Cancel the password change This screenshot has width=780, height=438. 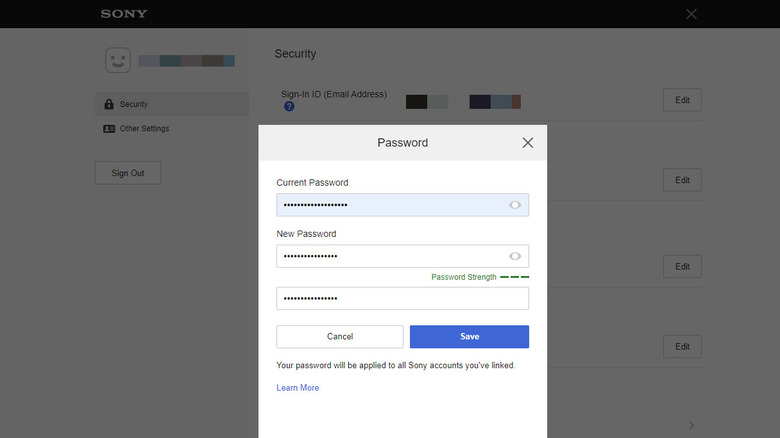pyautogui.click(x=340, y=337)
